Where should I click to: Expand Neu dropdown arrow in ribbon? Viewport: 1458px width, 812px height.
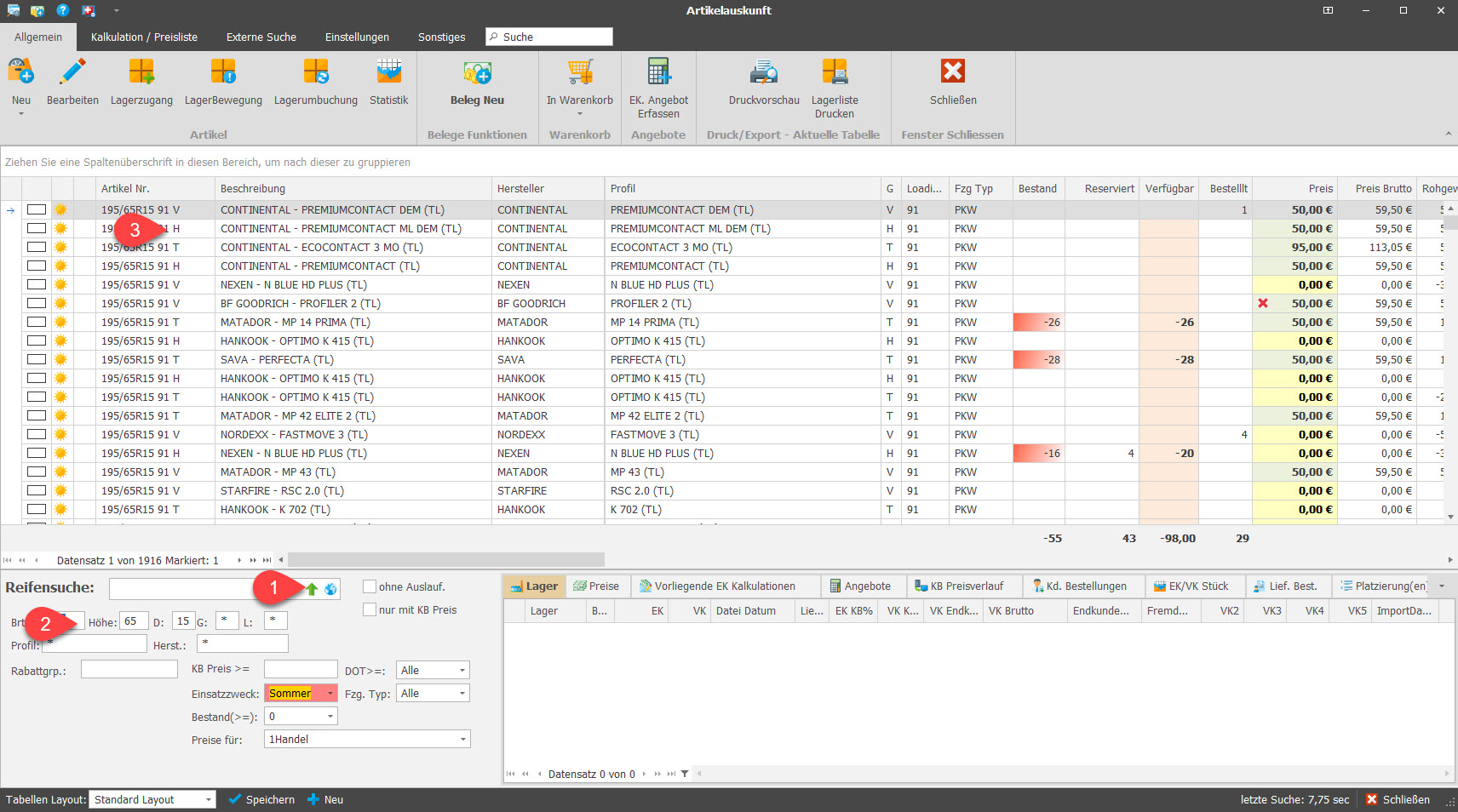pos(21,114)
